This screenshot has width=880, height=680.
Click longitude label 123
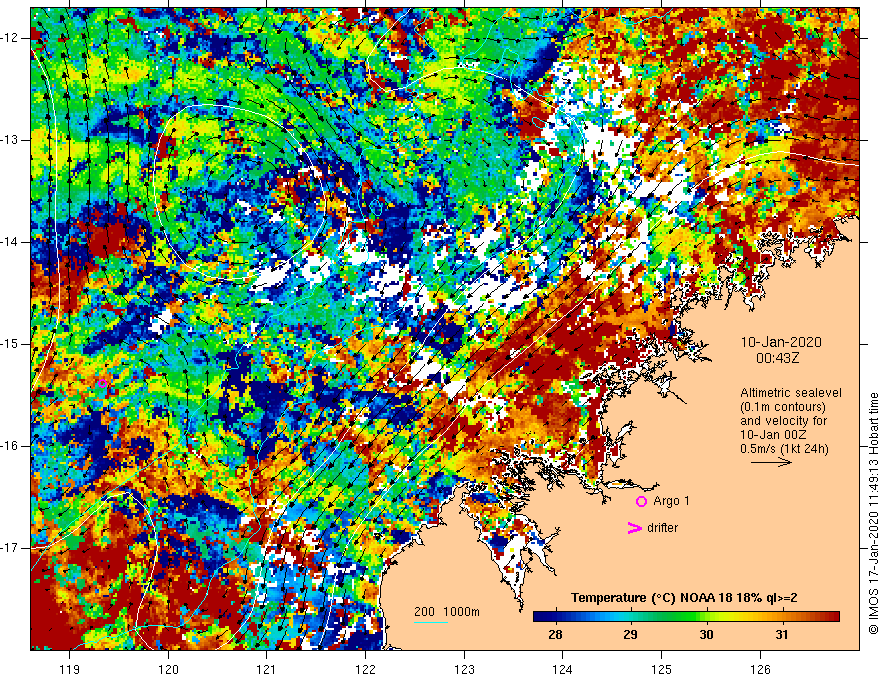[x=464, y=669]
